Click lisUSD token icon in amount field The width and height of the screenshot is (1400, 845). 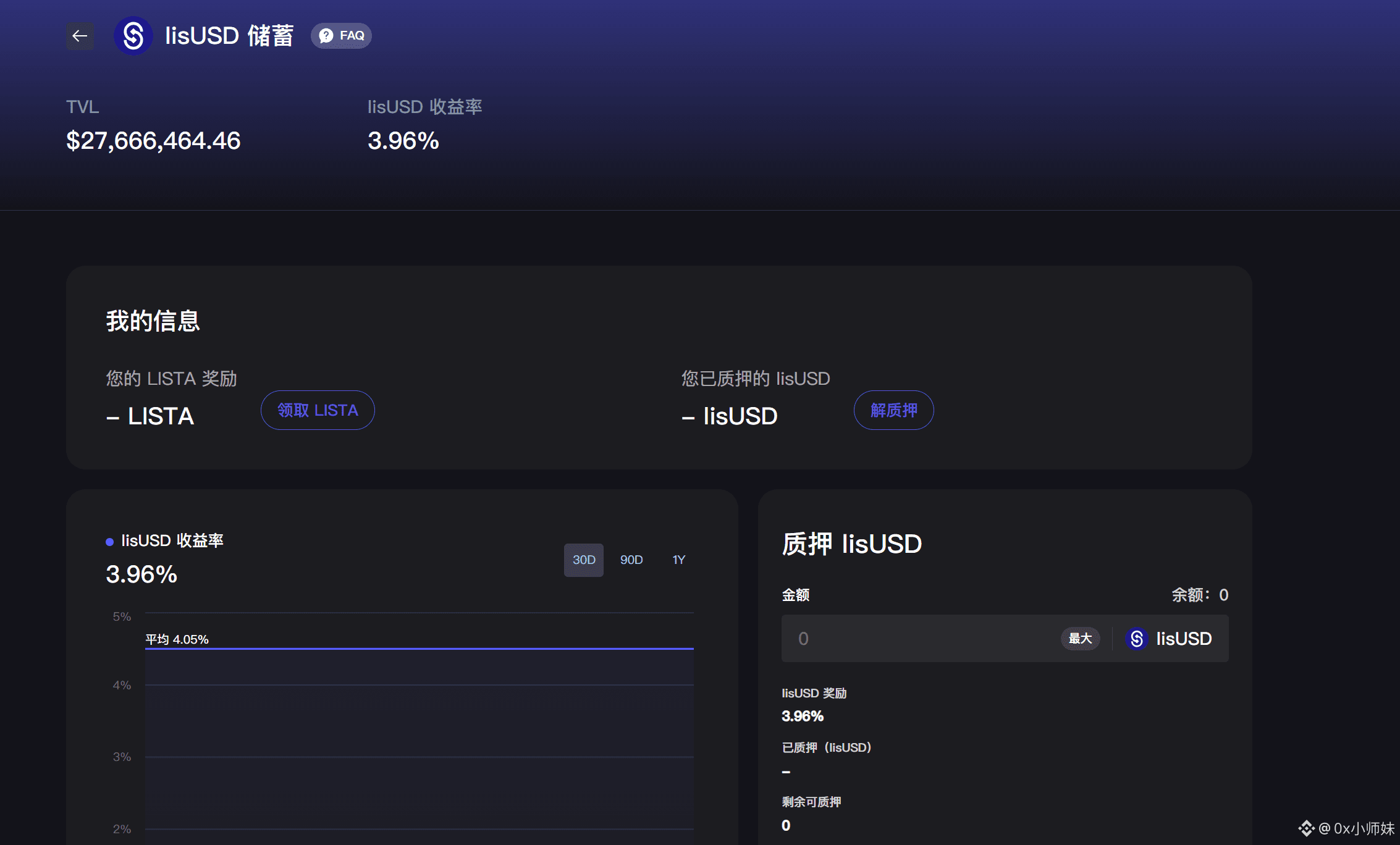[x=1136, y=639]
